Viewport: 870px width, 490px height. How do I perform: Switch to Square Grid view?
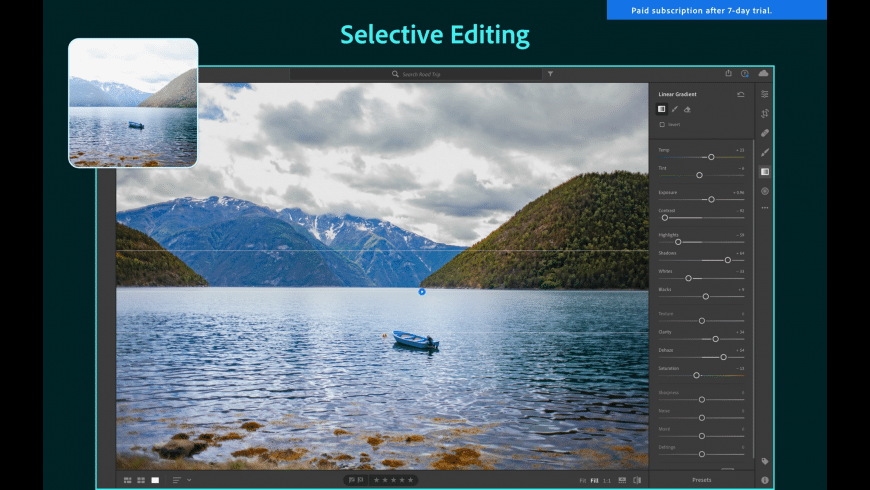[x=141, y=480]
